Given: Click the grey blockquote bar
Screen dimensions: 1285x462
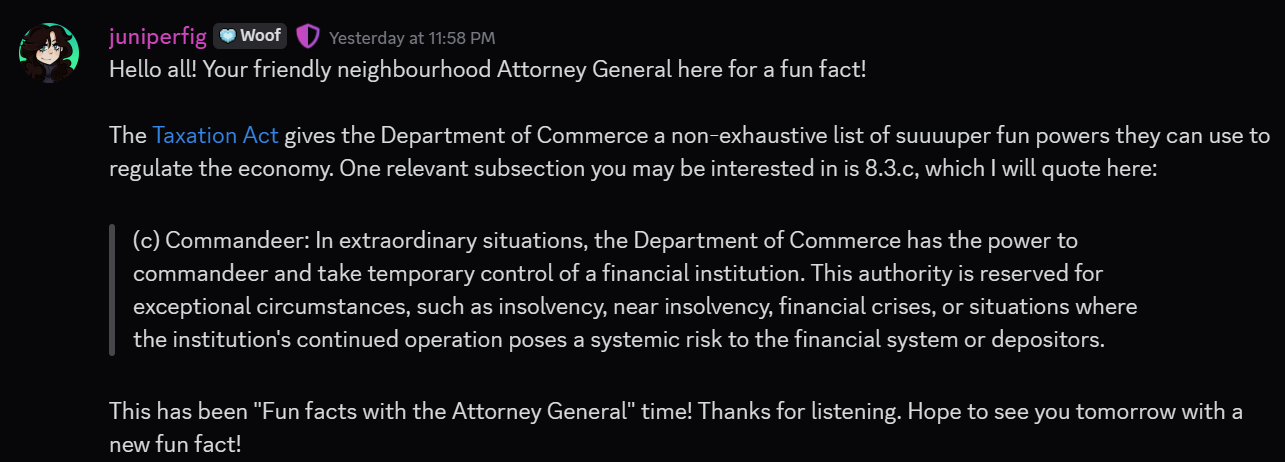Looking at the screenshot, I should [112, 290].
